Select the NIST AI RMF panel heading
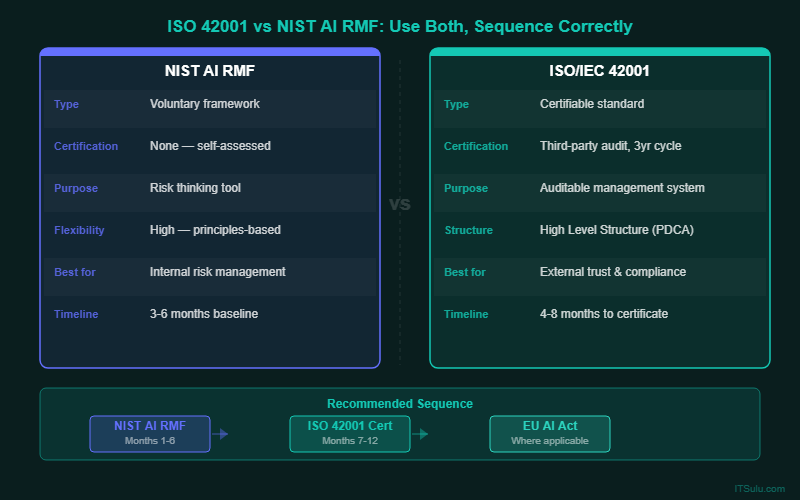This screenshot has height=500, width=800. tap(210, 70)
